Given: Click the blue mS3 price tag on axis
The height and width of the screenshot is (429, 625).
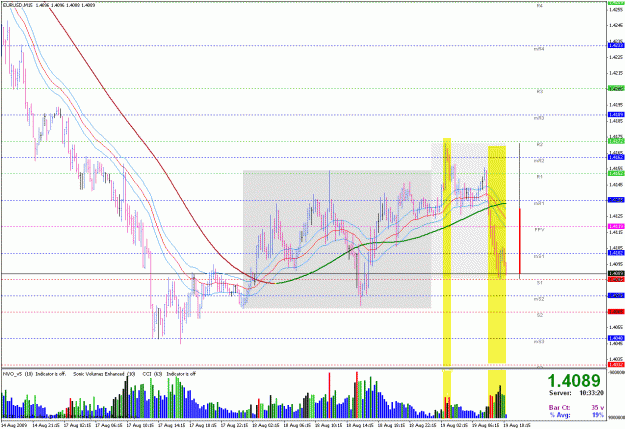Looking at the screenshot, I should (616, 338).
